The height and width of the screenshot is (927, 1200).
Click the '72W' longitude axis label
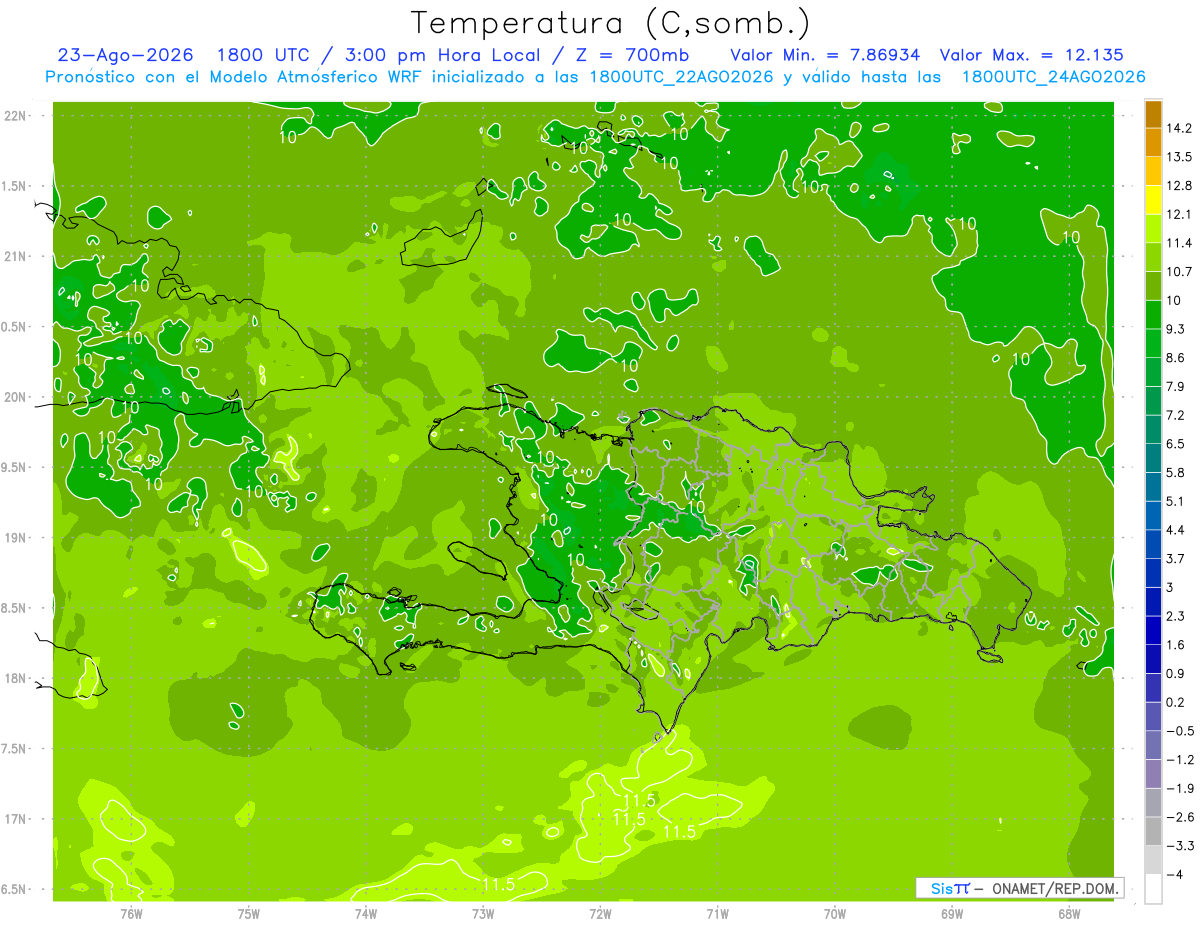pos(600,913)
